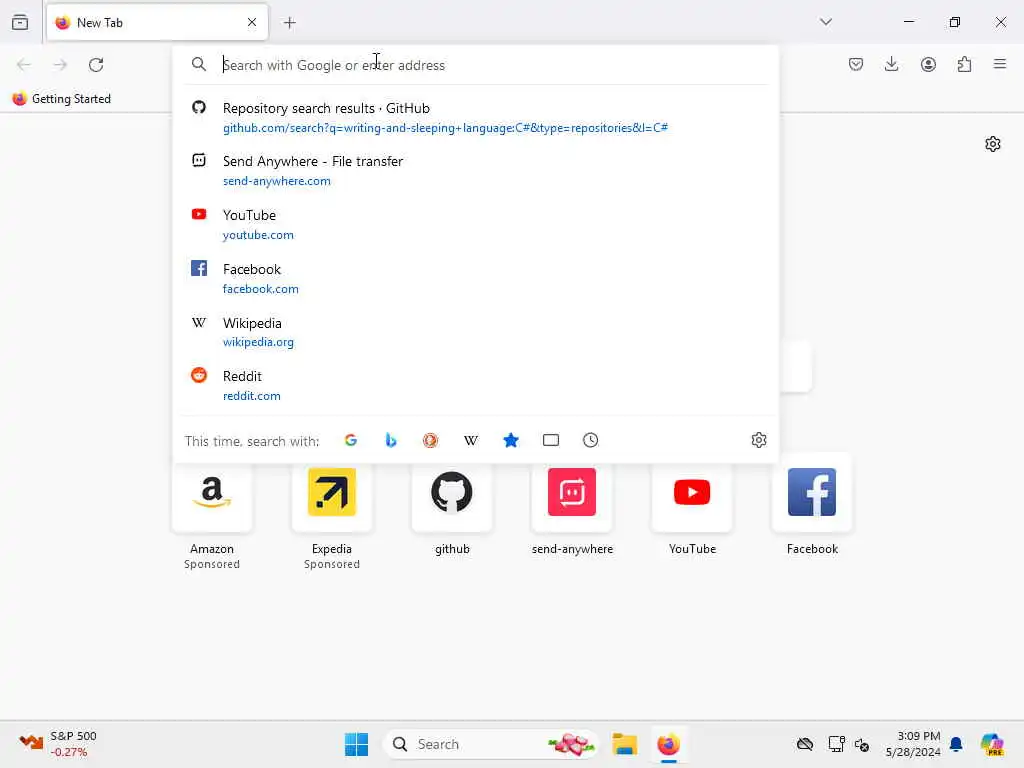Click the taskbar Search box
Image resolution: width=1024 pixels, height=768 pixels.
coord(491,744)
